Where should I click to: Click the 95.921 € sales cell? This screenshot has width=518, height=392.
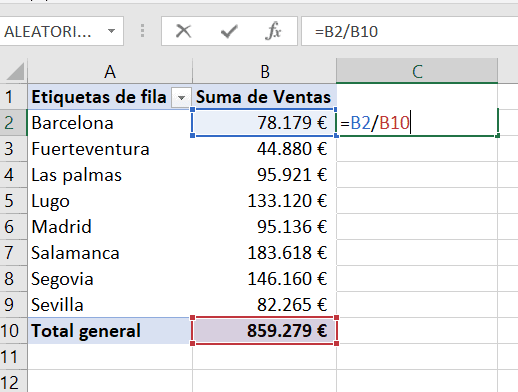[x=264, y=175]
